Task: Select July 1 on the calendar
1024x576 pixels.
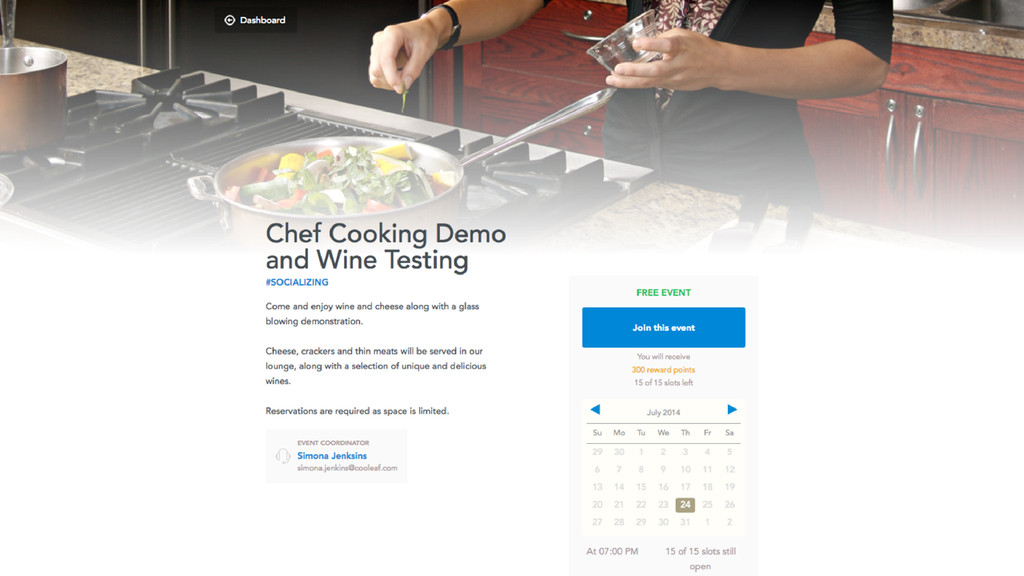Action: (641, 452)
